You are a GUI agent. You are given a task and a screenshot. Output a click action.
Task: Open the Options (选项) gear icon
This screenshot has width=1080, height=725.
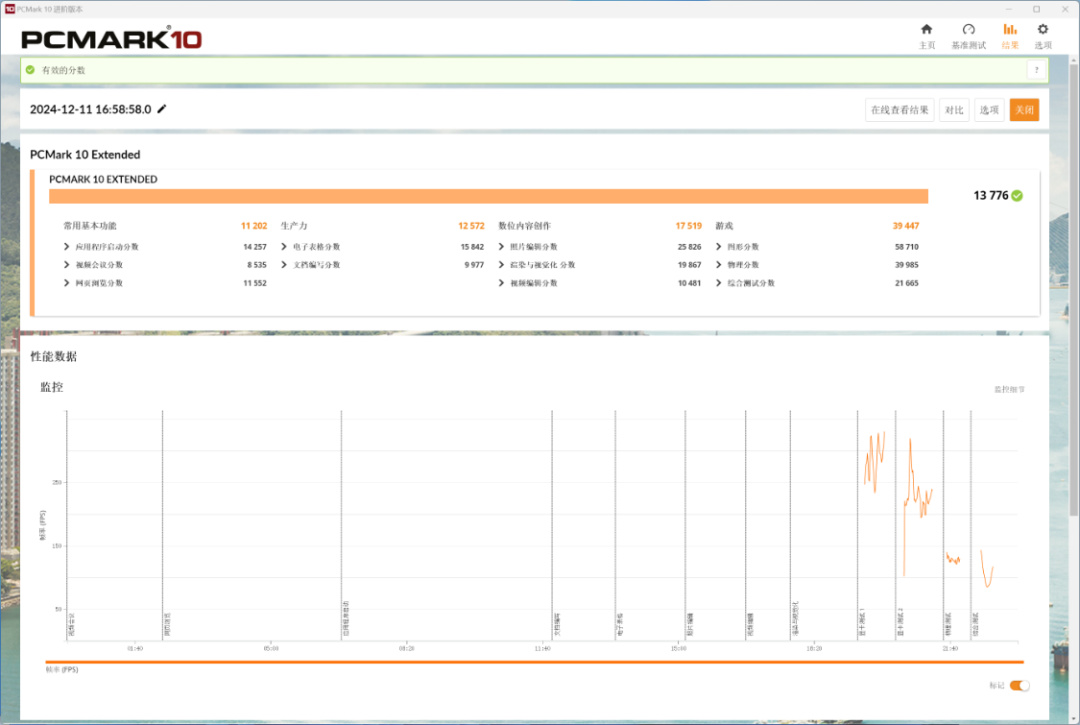pyautogui.click(x=1043, y=30)
